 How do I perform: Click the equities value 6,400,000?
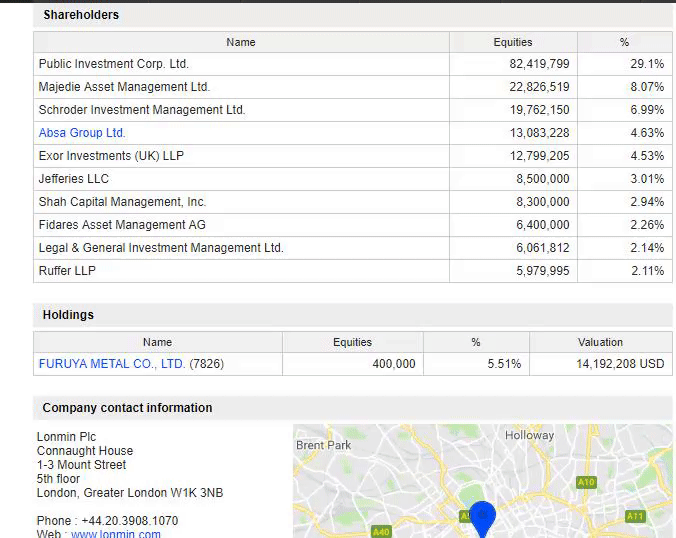(x=543, y=225)
